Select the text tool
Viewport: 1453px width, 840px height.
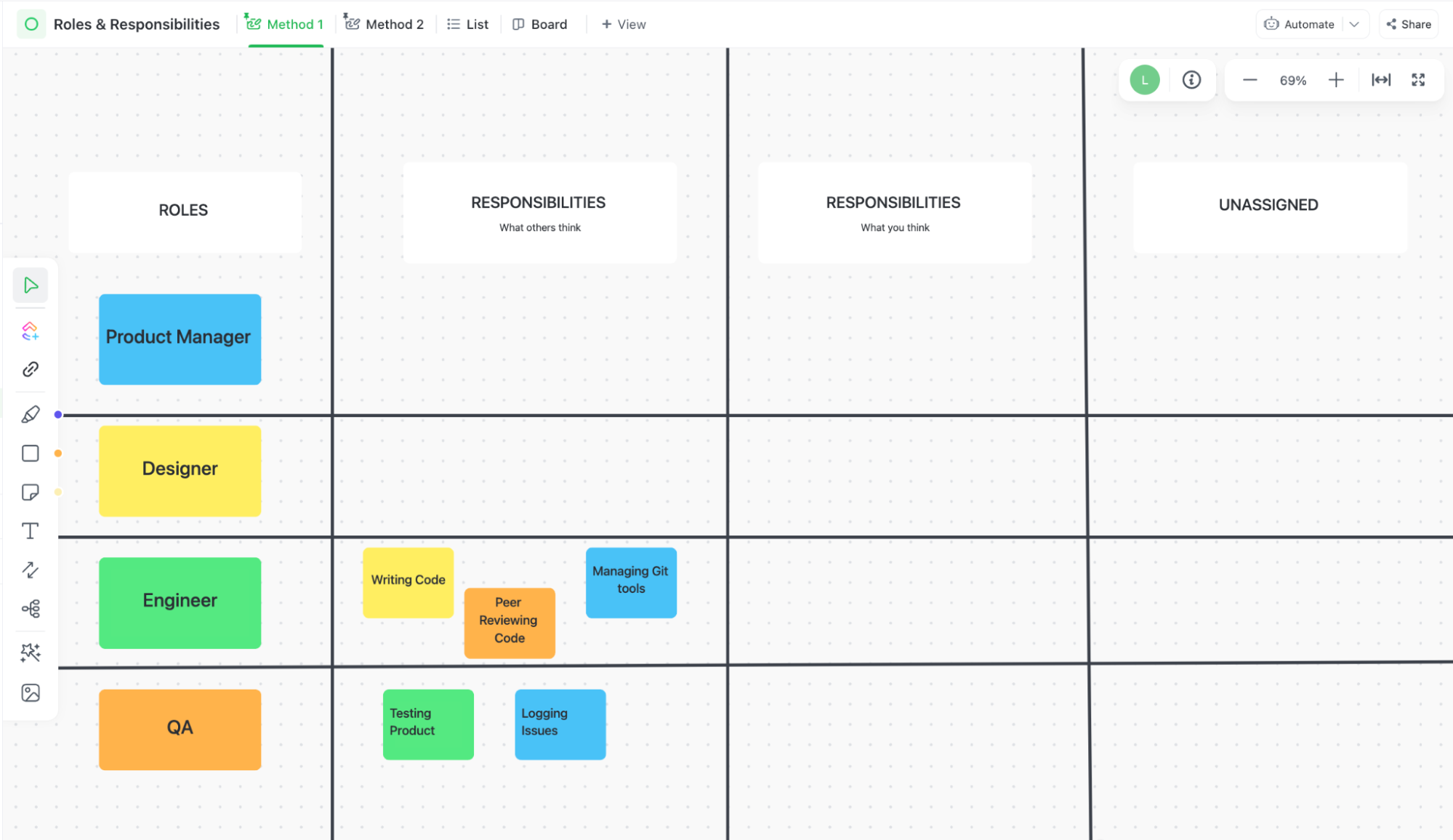pyautogui.click(x=31, y=531)
